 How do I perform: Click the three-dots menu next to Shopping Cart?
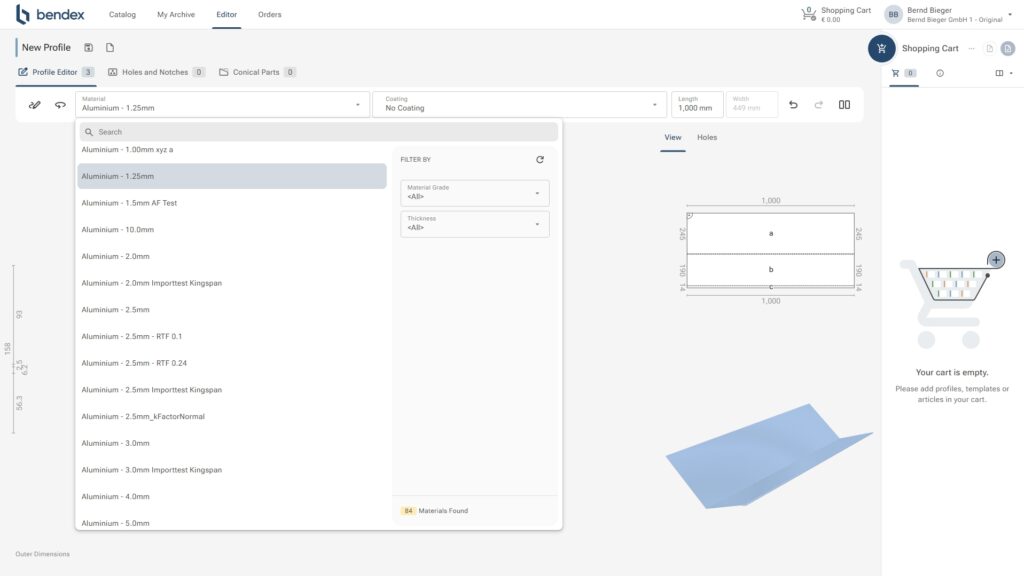point(970,48)
